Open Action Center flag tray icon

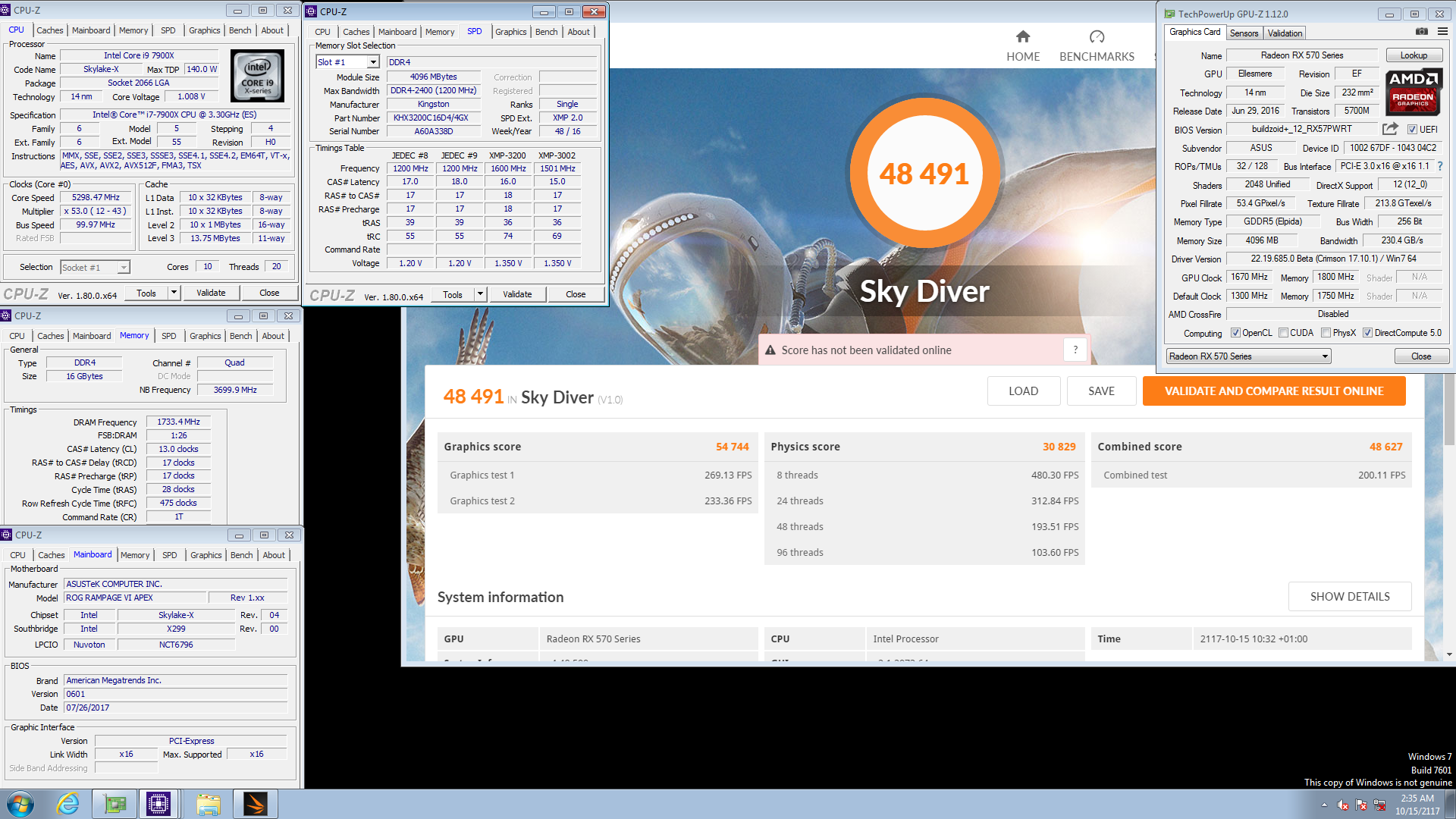point(1361,805)
